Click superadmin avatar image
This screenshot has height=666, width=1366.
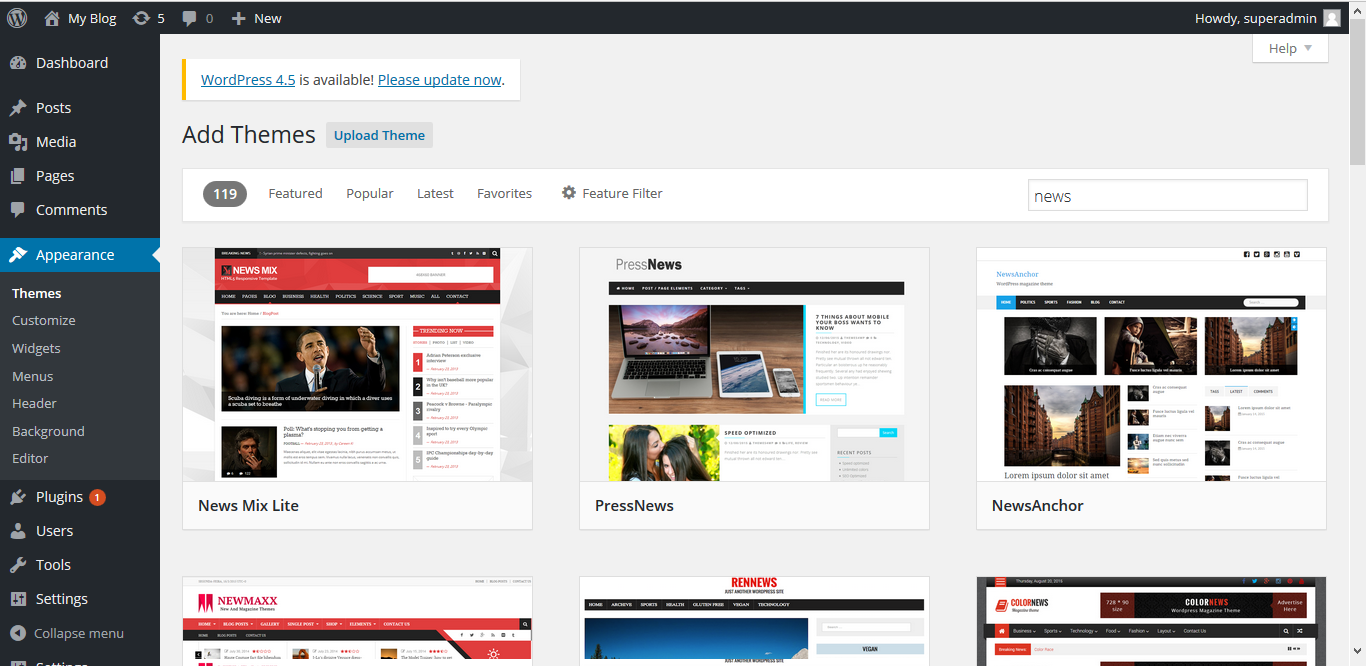tap(1331, 18)
